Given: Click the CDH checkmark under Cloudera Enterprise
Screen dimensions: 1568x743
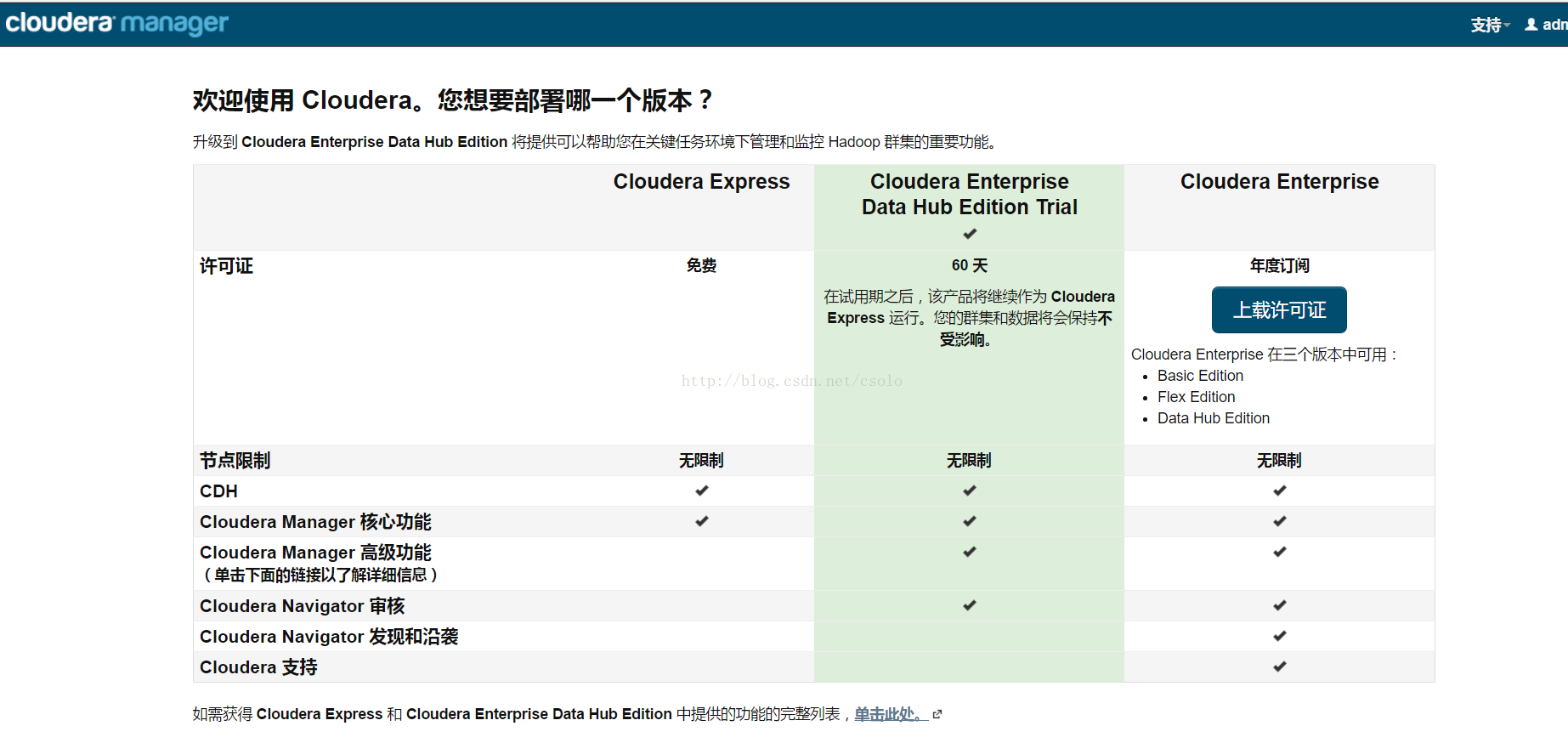Looking at the screenshot, I should click(1279, 491).
